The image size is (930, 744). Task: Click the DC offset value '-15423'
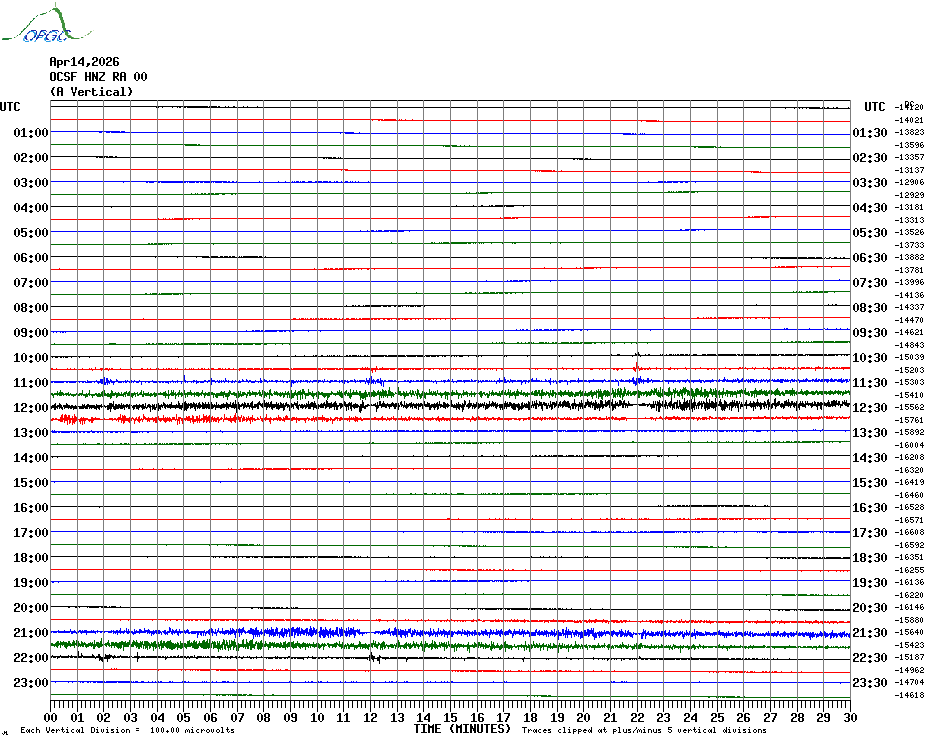tap(909, 645)
